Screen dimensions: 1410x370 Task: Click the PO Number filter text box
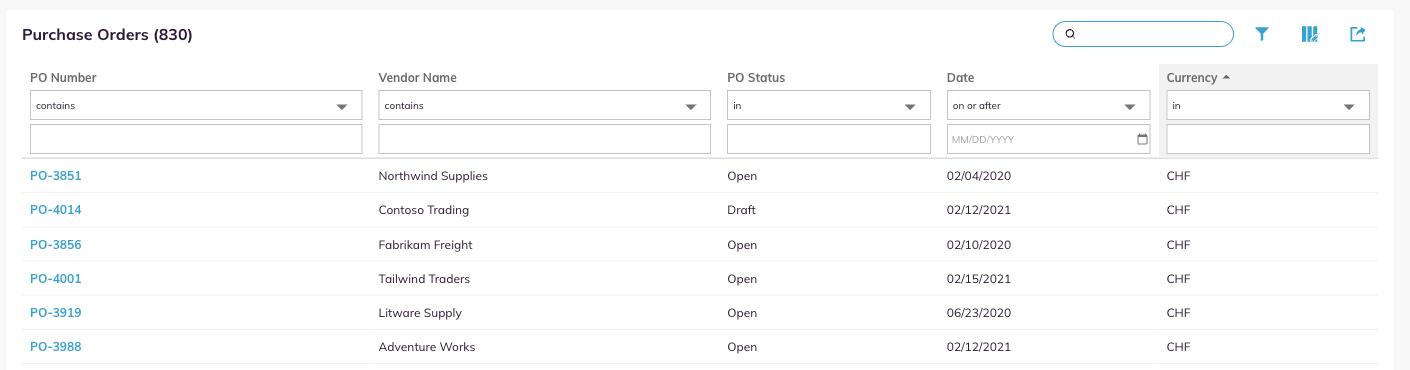196,139
